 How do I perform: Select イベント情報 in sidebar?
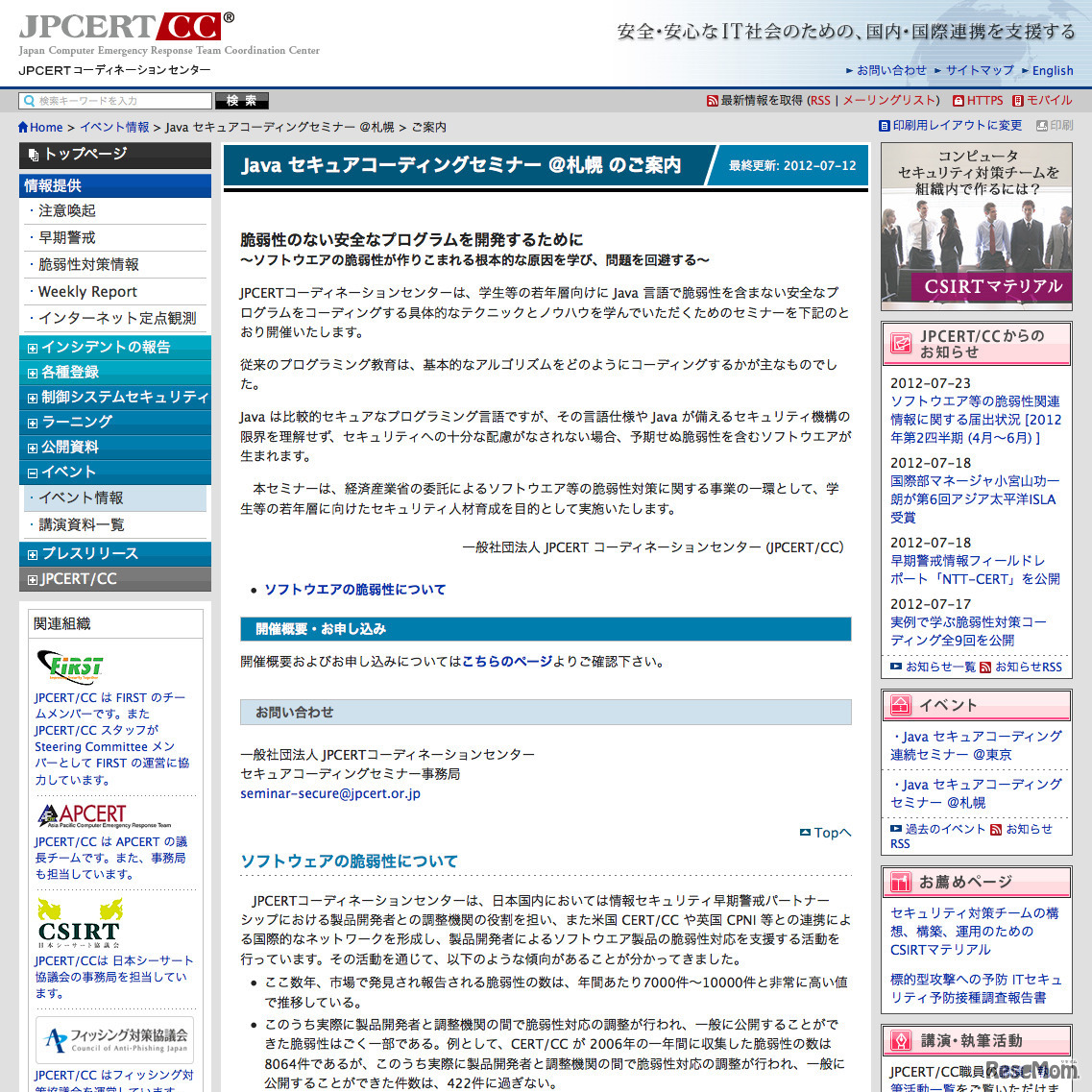click(115, 497)
